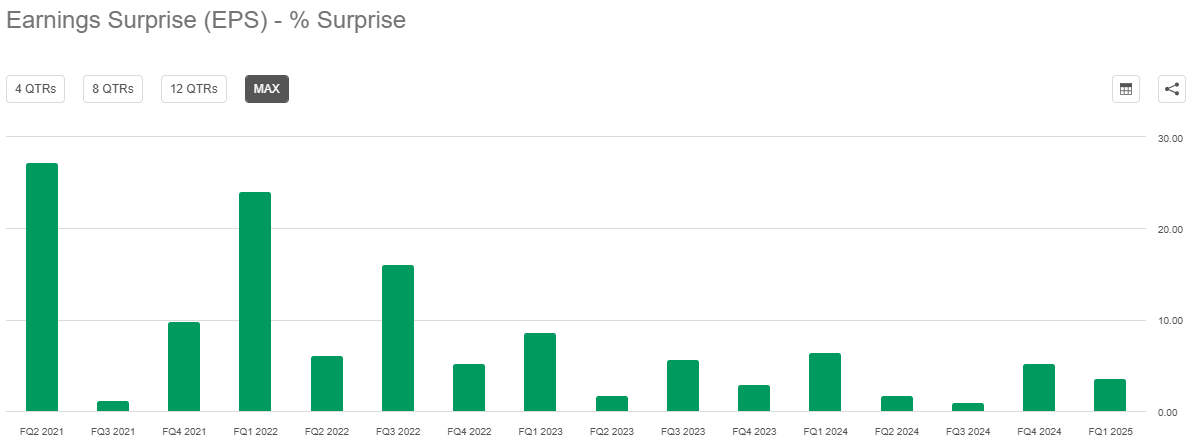Click the FQ3 2022 bar
1204x446 pixels.
tap(397, 338)
